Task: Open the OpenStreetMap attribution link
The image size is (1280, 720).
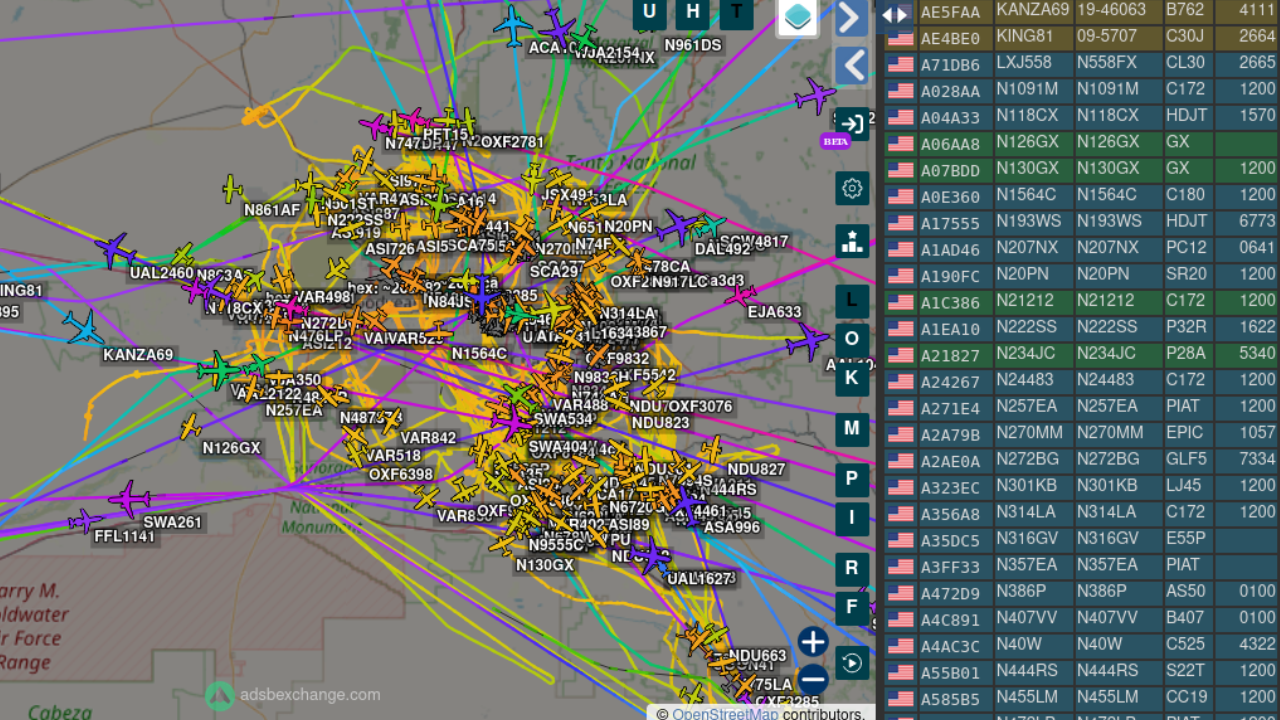Action: click(x=724, y=713)
